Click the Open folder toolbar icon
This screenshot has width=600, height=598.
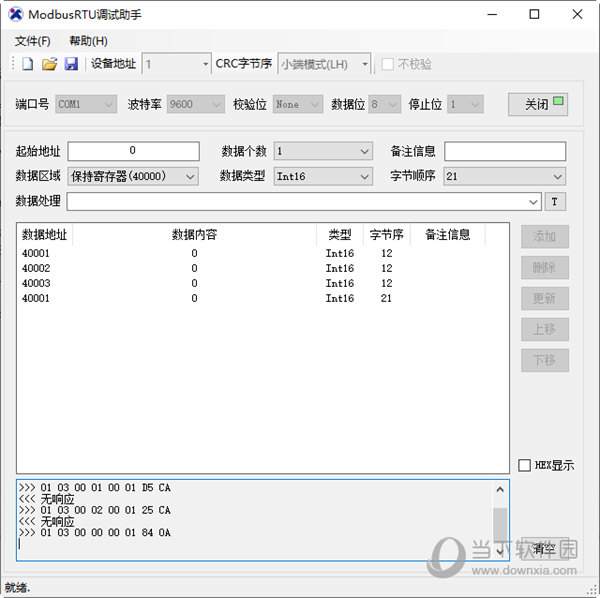point(49,64)
